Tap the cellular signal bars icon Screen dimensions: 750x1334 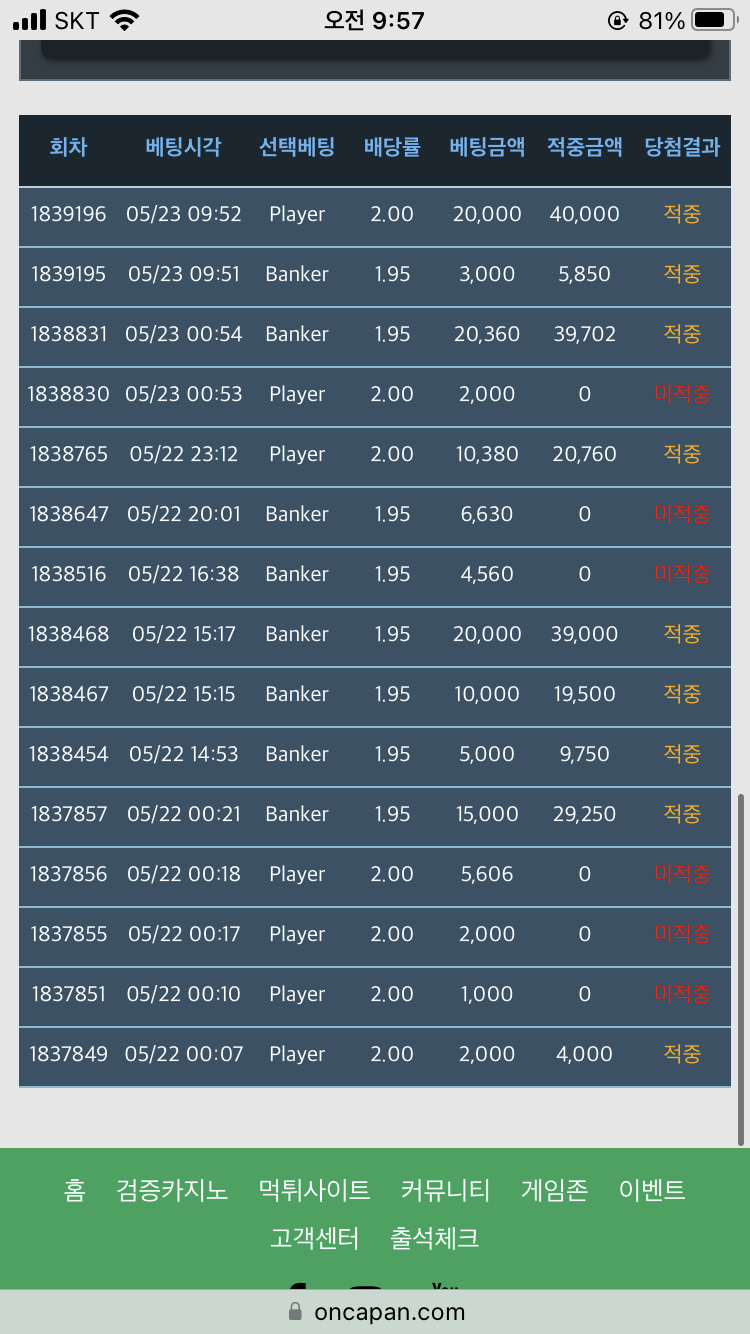pyautogui.click(x=30, y=20)
